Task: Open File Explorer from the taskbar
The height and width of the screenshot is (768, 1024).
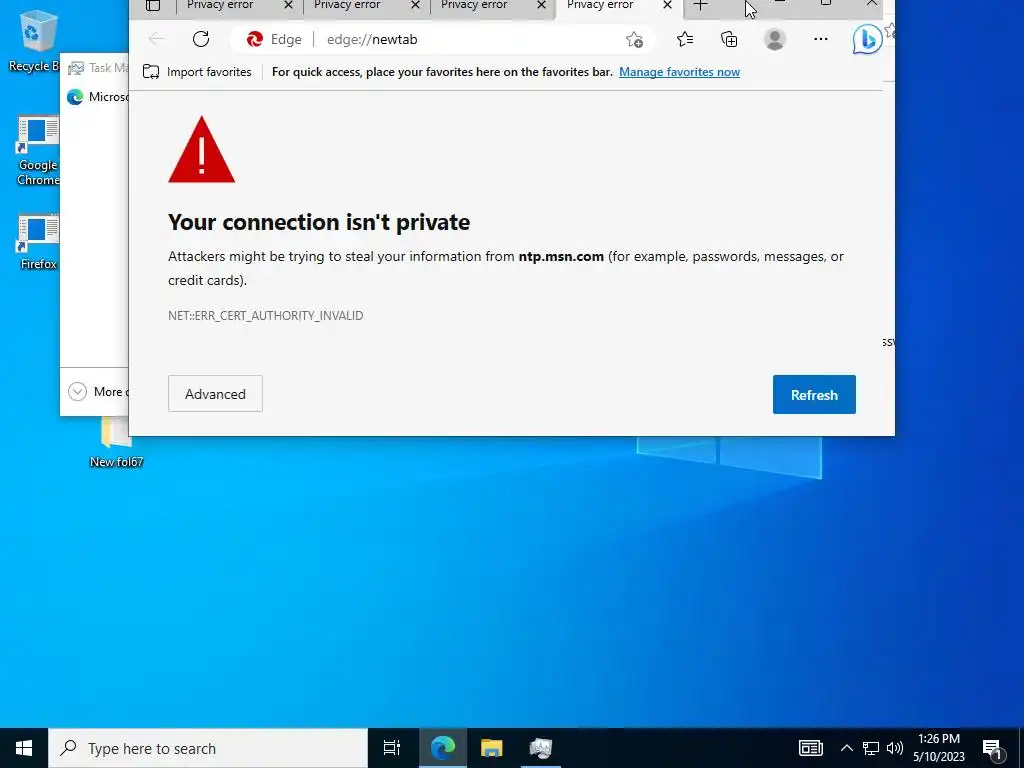Action: click(x=492, y=748)
